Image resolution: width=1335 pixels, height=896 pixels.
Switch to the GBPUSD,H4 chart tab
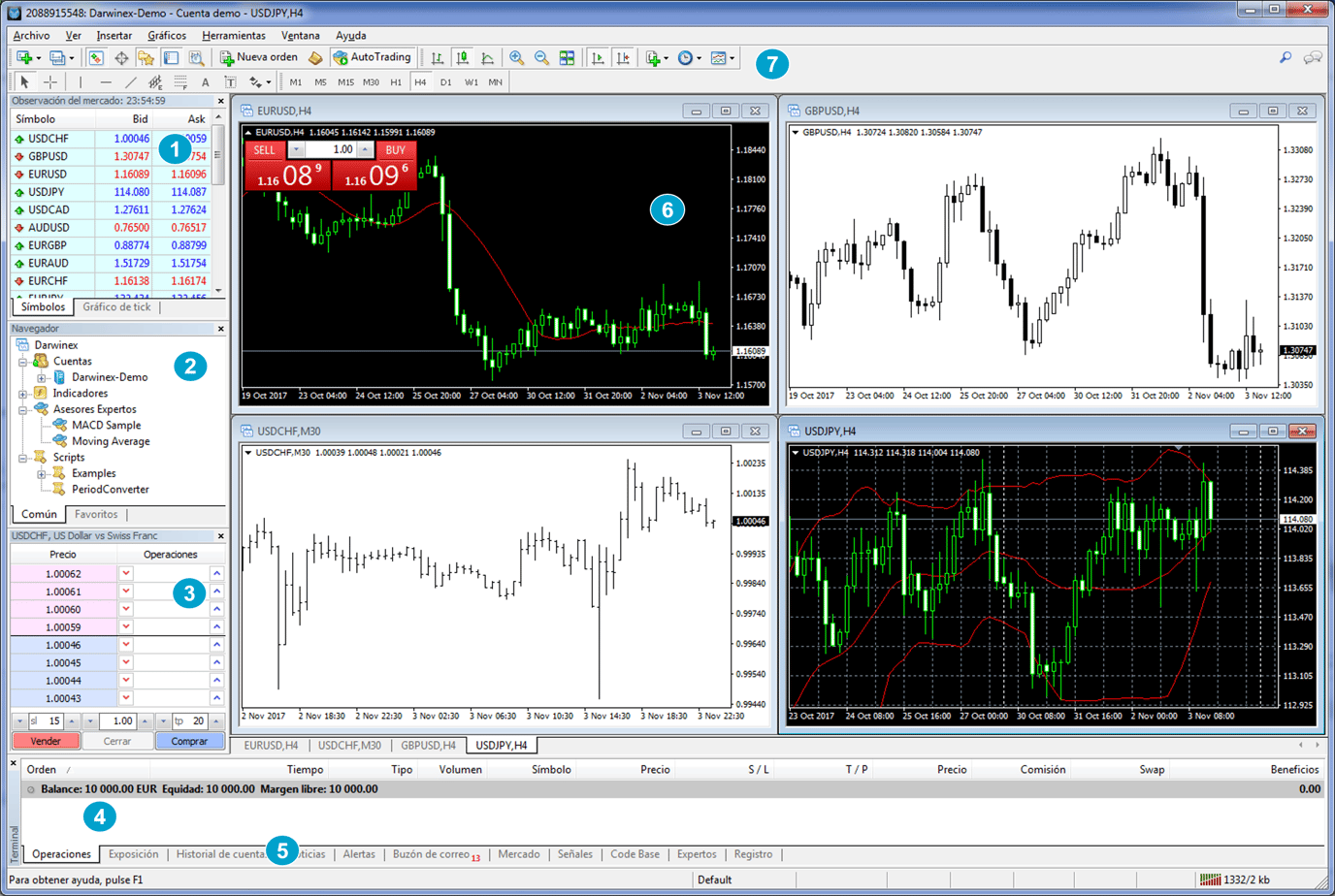(x=428, y=746)
